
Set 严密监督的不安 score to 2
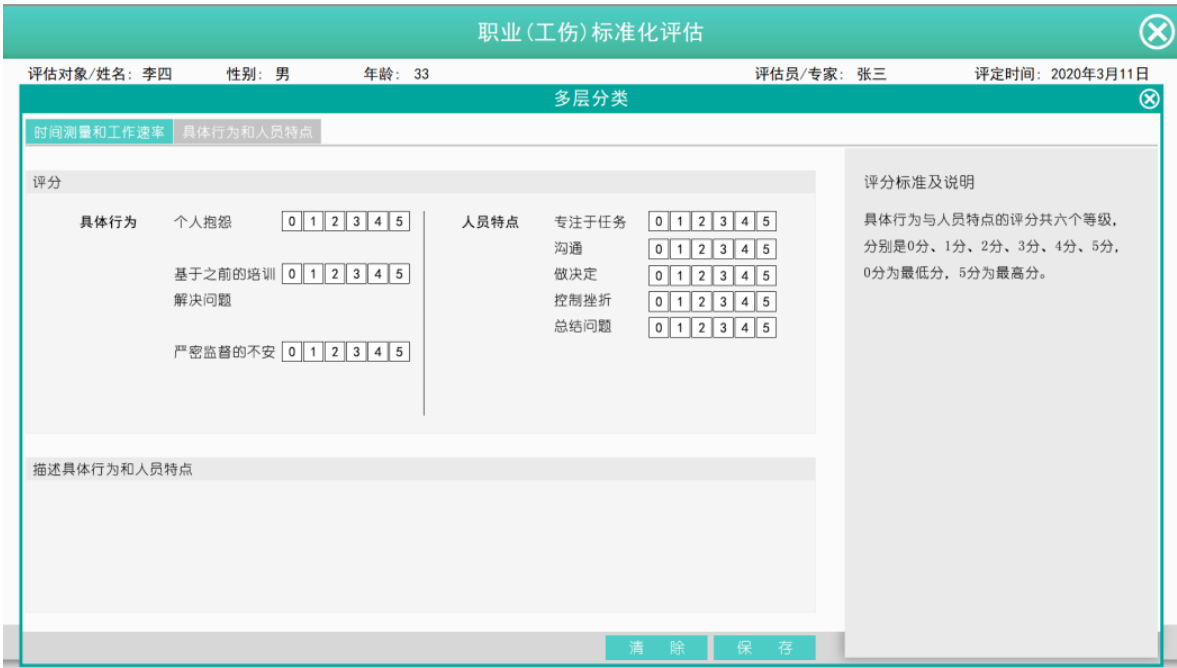pos(335,352)
